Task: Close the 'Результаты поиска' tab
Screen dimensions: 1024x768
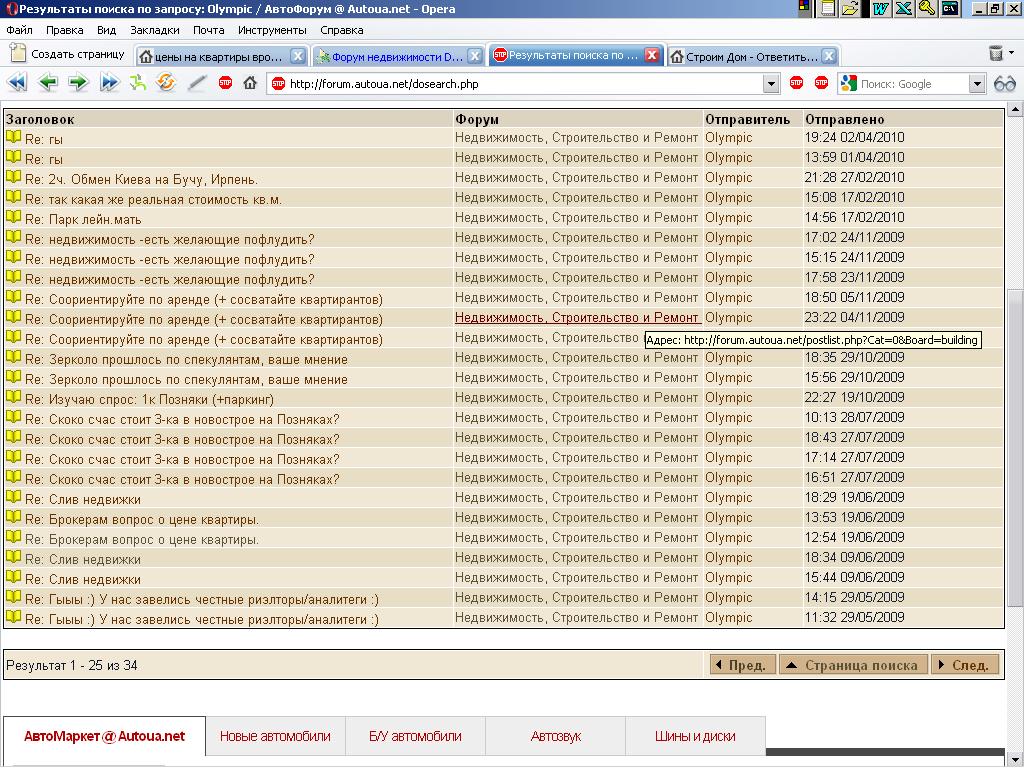Action: (652, 56)
